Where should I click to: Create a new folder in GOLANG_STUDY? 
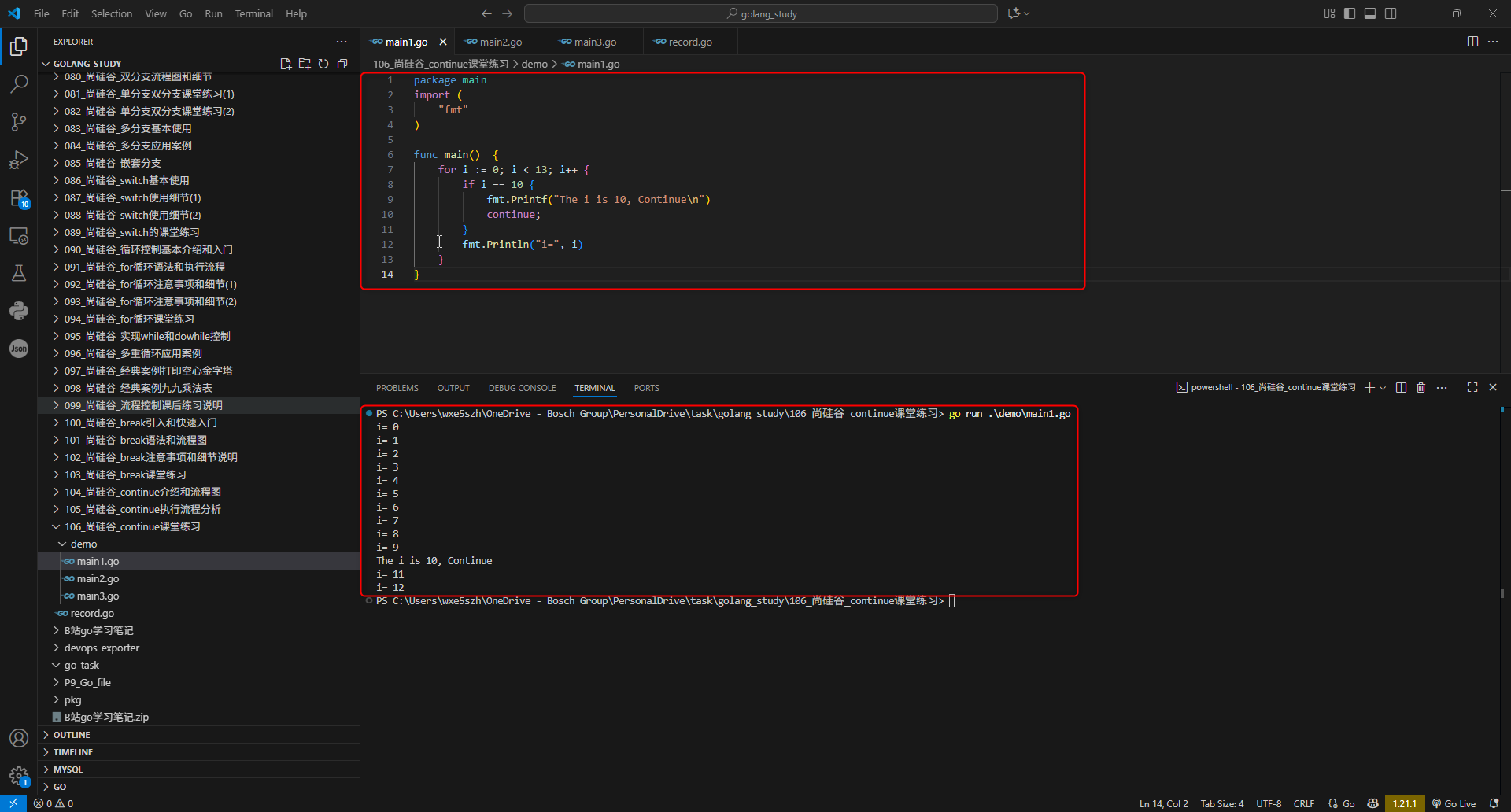(x=305, y=64)
